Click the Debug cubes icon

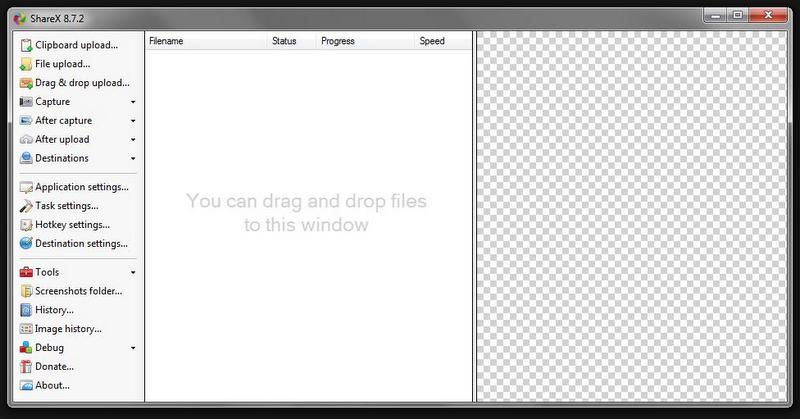[26, 348]
